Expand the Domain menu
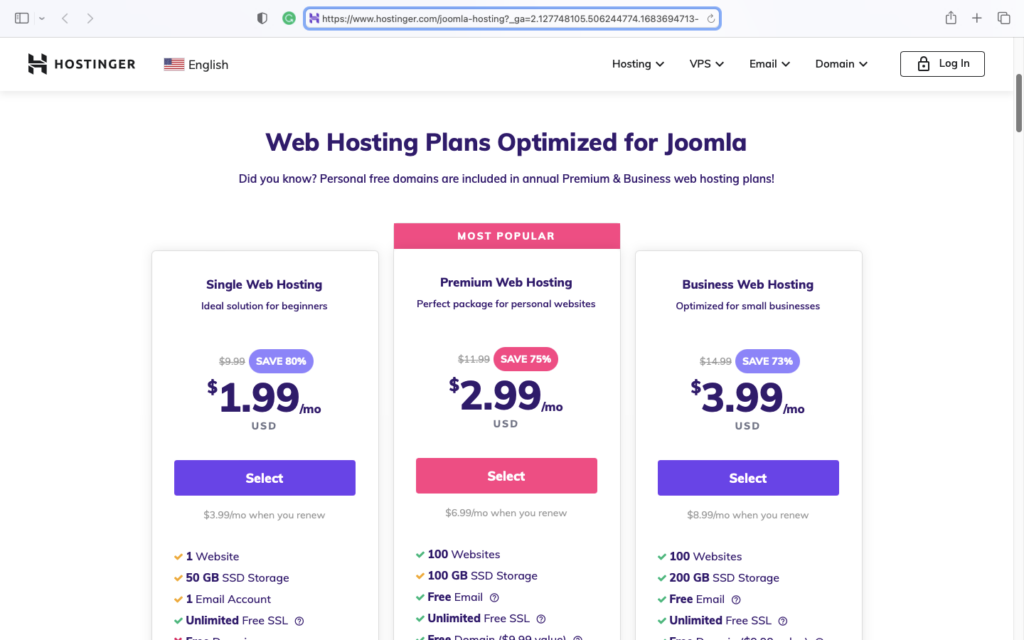Screen dimensions: 1024x640 coord(841,64)
